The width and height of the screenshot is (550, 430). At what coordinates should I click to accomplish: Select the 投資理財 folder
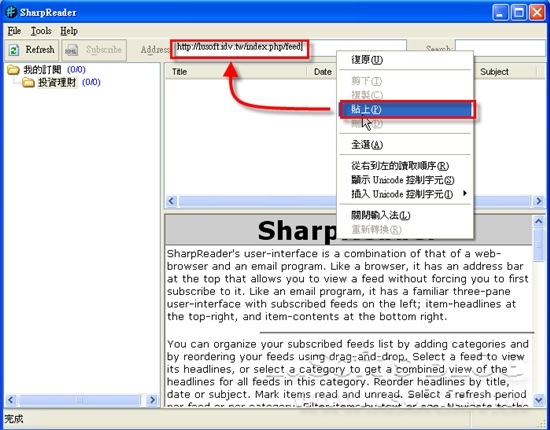point(57,82)
